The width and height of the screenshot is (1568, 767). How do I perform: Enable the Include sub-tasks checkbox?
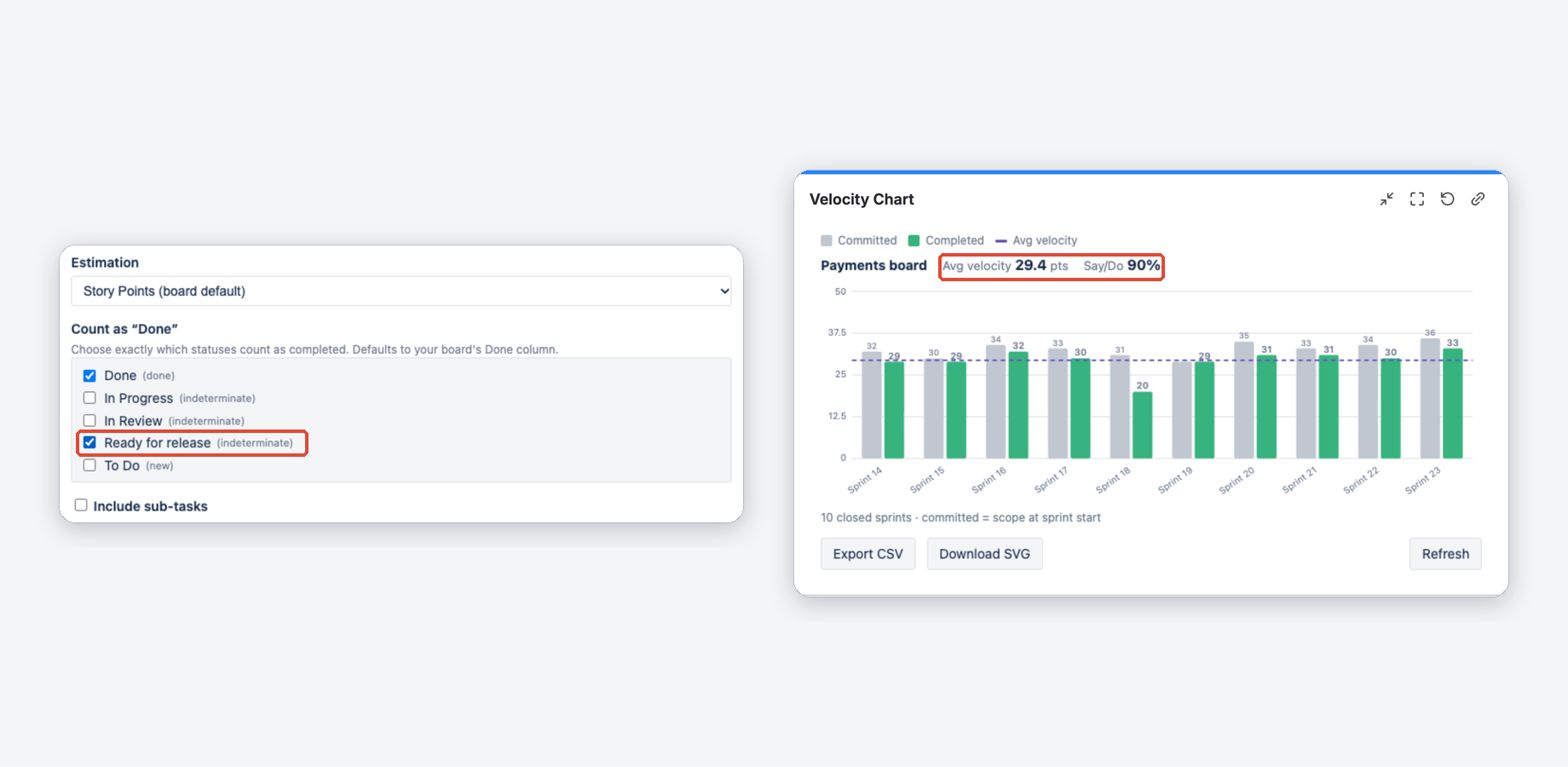pos(81,505)
